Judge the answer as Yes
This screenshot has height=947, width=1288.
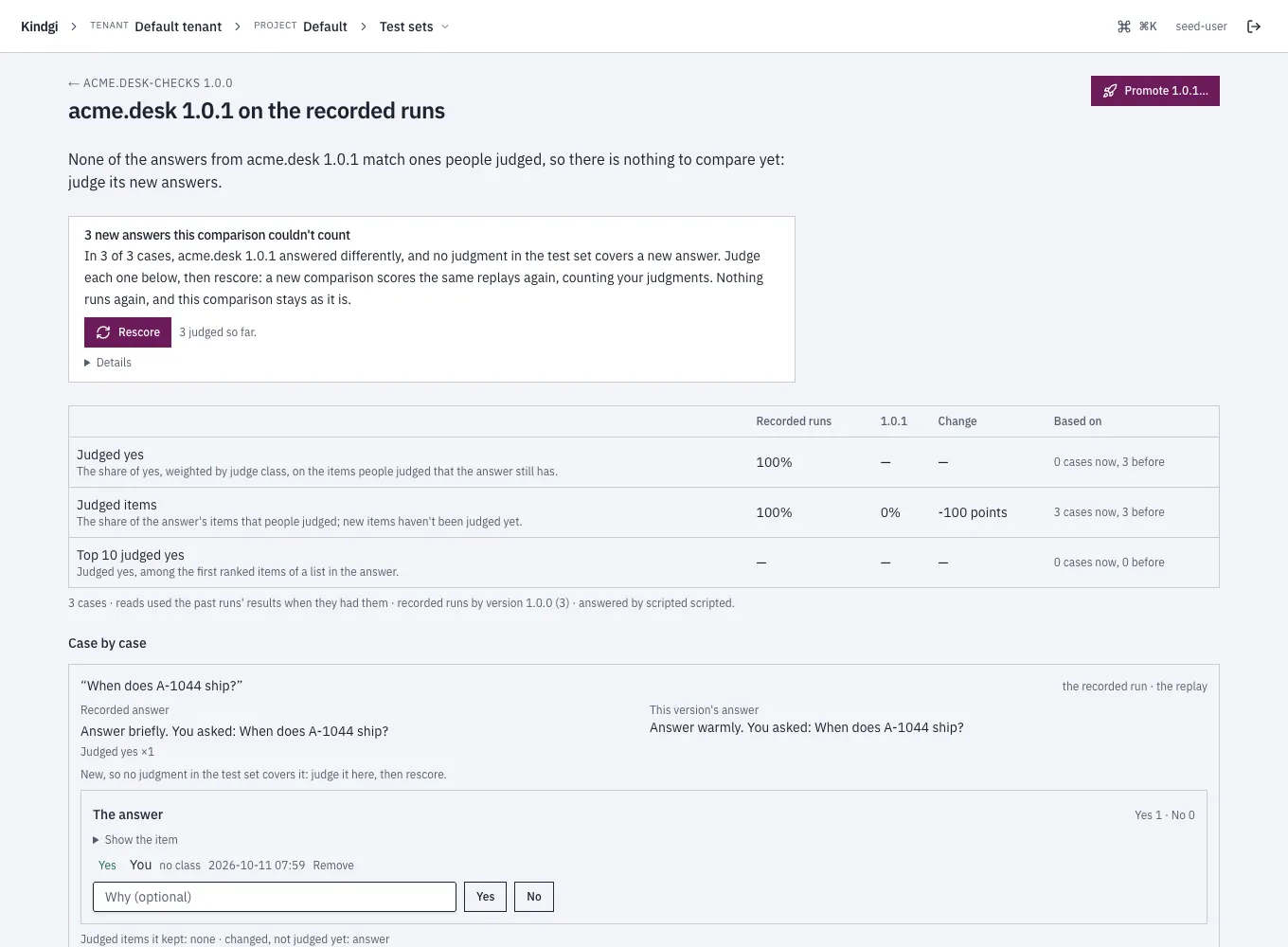click(x=485, y=897)
